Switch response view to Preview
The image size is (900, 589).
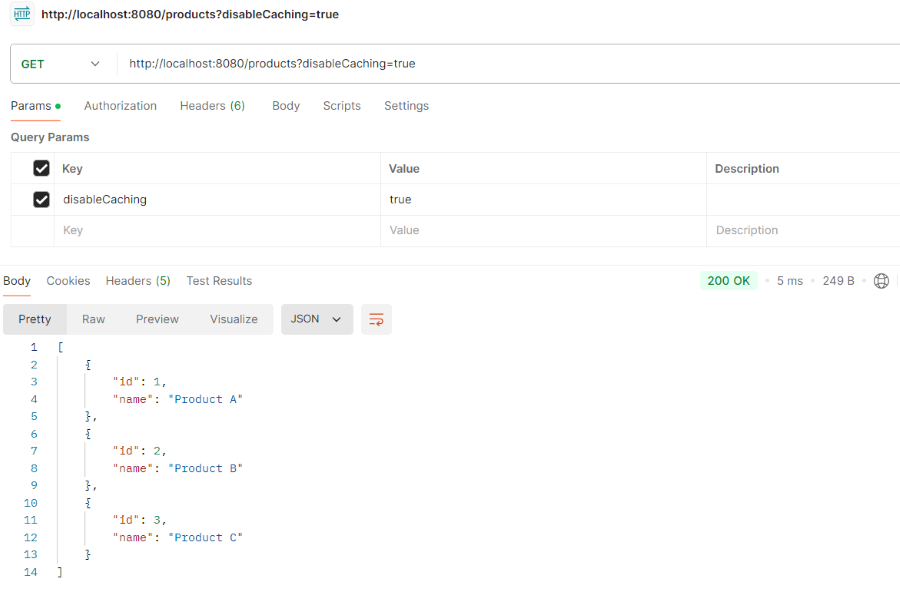tap(157, 319)
